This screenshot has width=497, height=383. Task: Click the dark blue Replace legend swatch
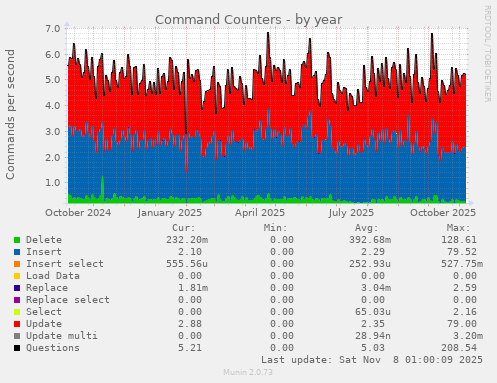(17, 288)
